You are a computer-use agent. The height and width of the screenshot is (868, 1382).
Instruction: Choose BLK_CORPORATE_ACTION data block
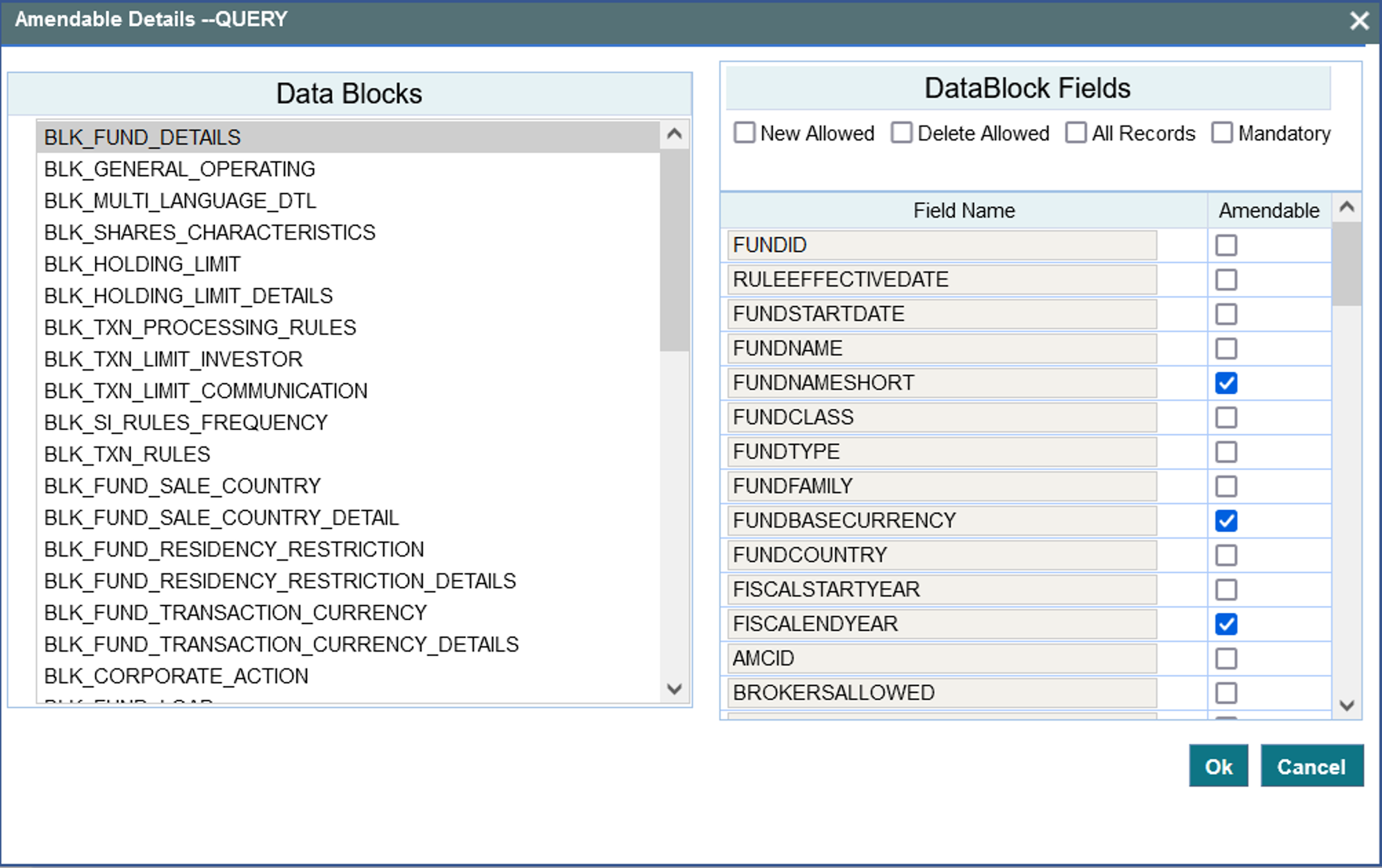(x=176, y=676)
